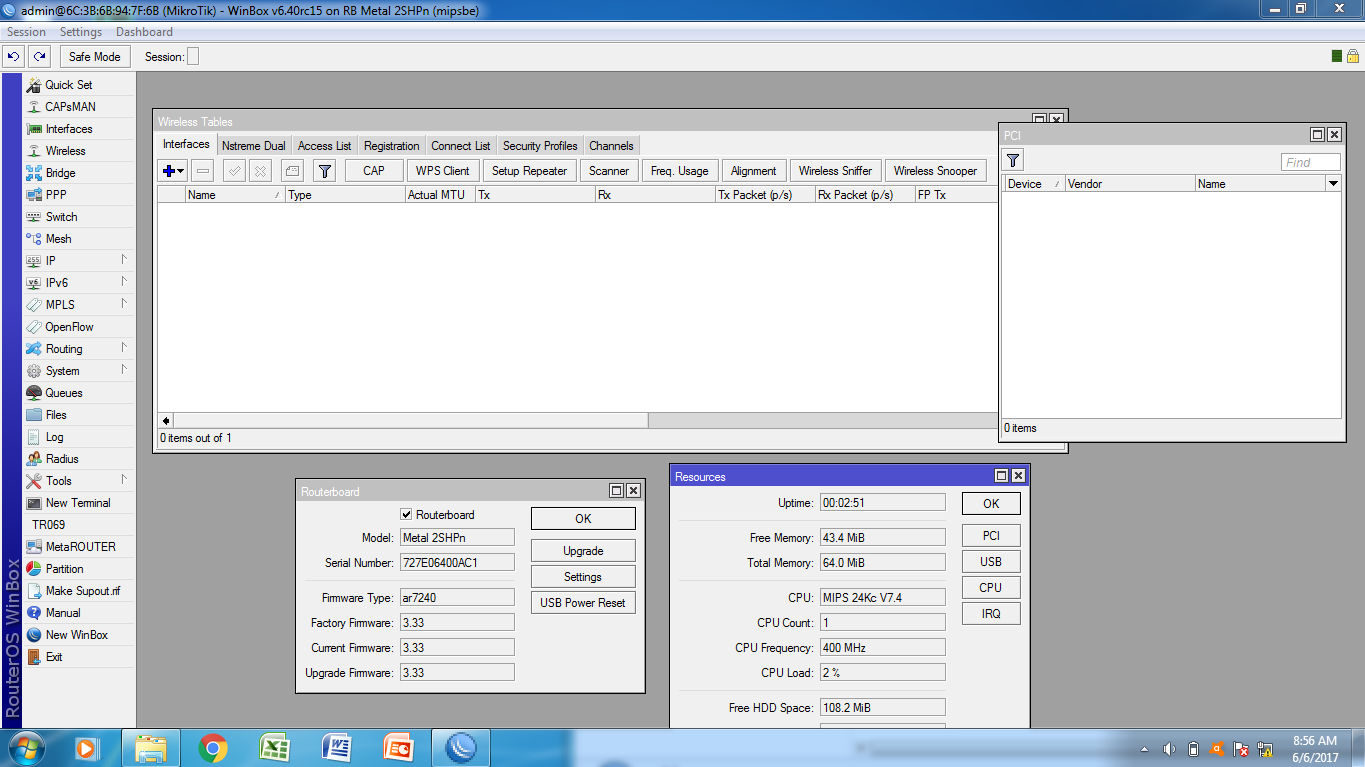Click Upgrade in the Routerboard window
Image resolution: width=1365 pixels, height=767 pixels.
click(x=583, y=551)
